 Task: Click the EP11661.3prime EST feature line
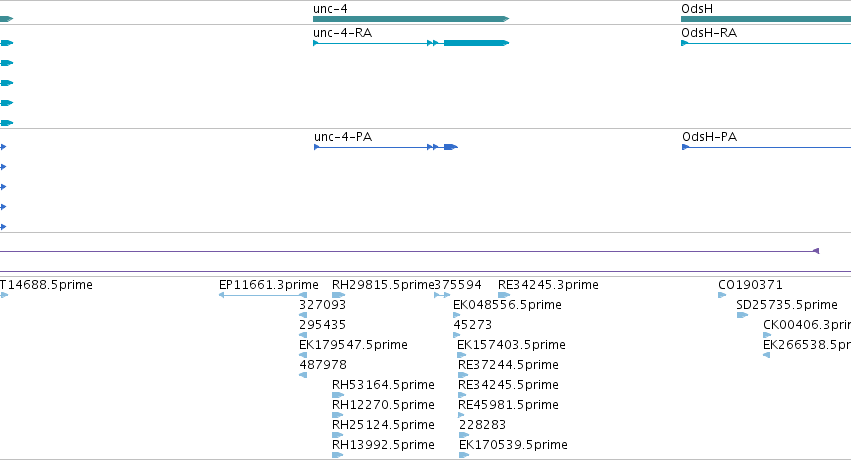(263, 295)
